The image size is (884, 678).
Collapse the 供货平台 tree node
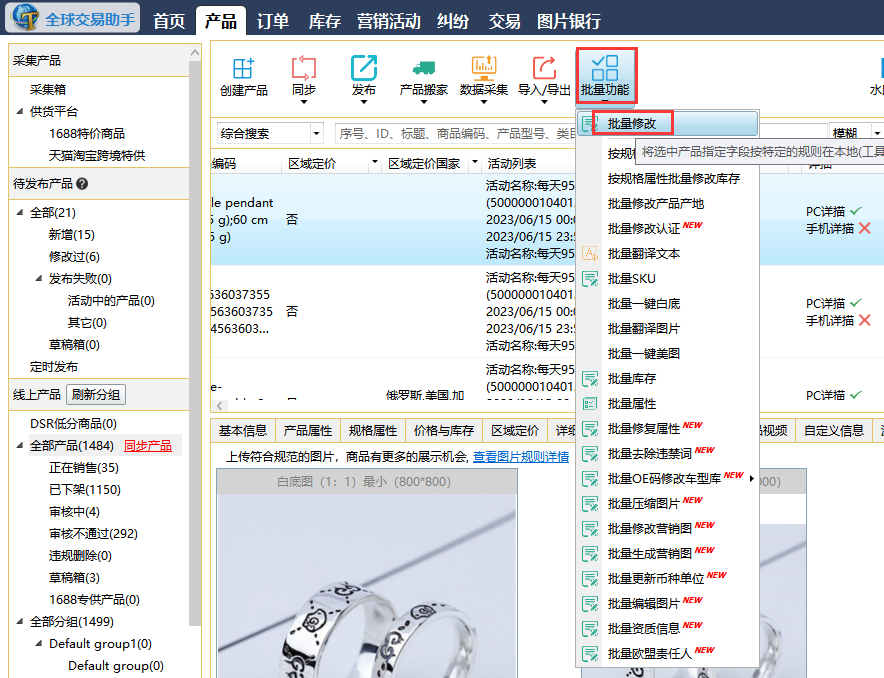point(20,112)
